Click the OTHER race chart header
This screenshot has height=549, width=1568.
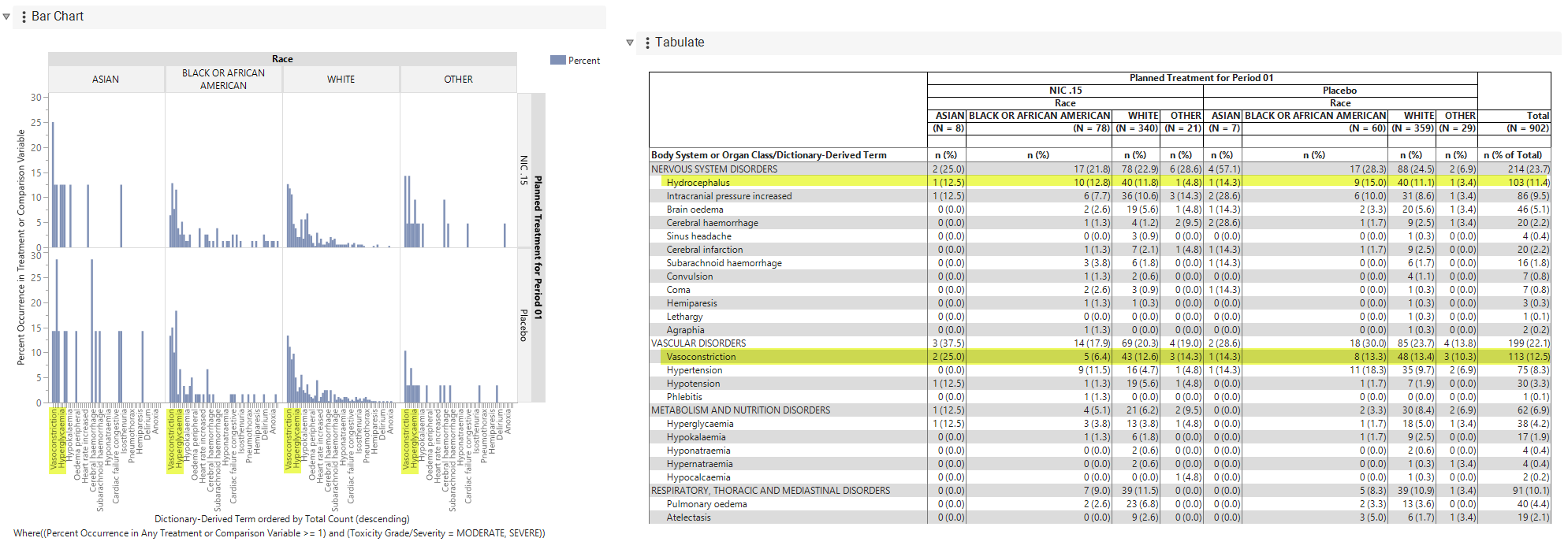click(458, 80)
